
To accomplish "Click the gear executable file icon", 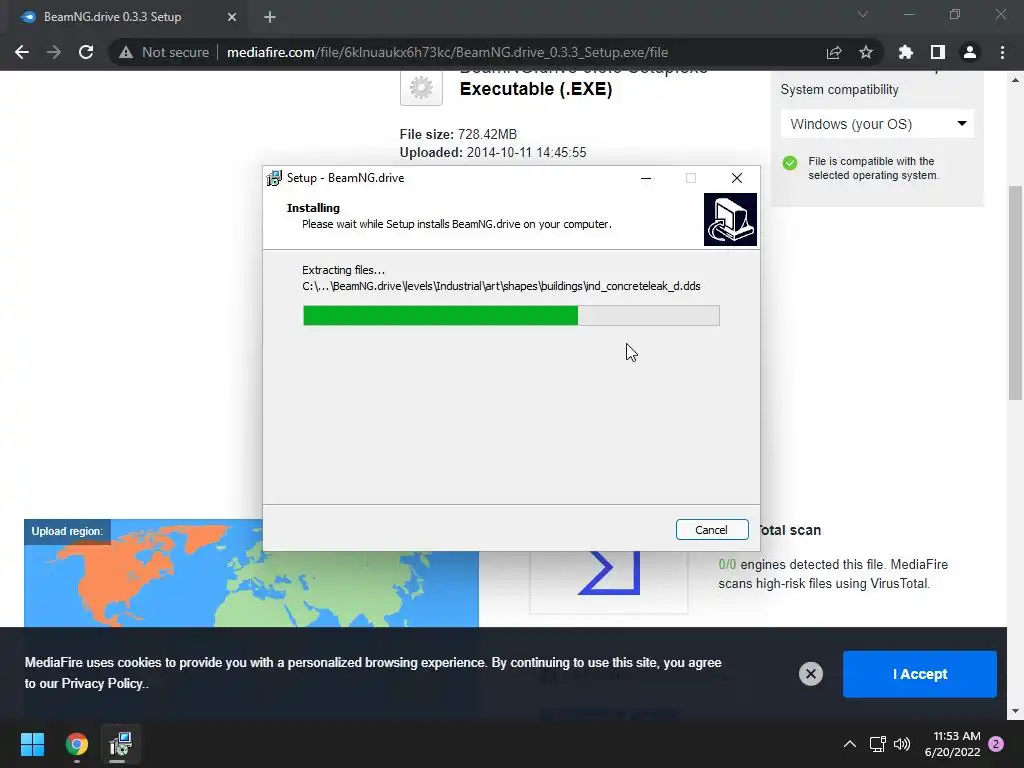I will (421, 88).
